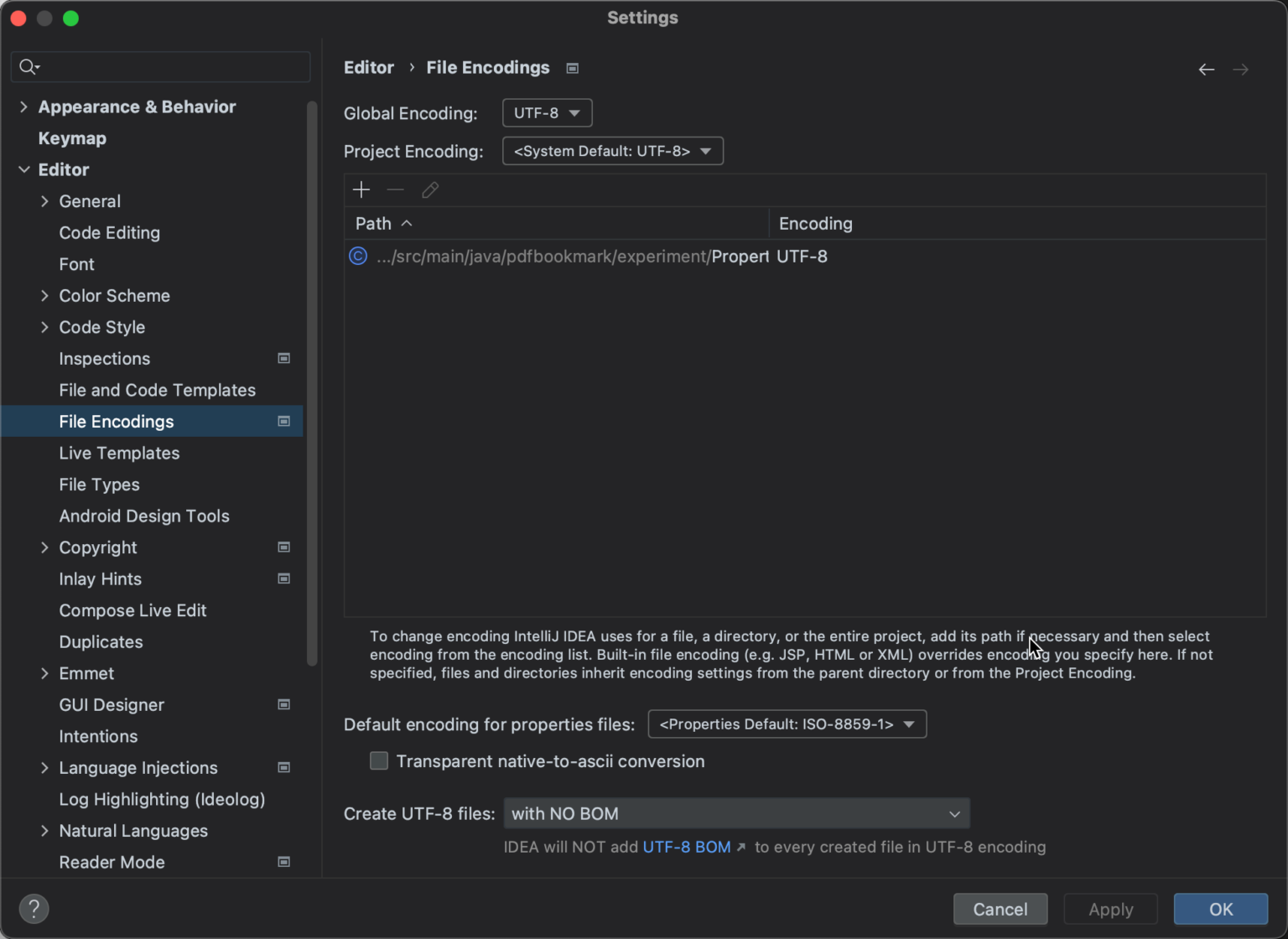Navigate forward using the right arrow icon

point(1241,70)
